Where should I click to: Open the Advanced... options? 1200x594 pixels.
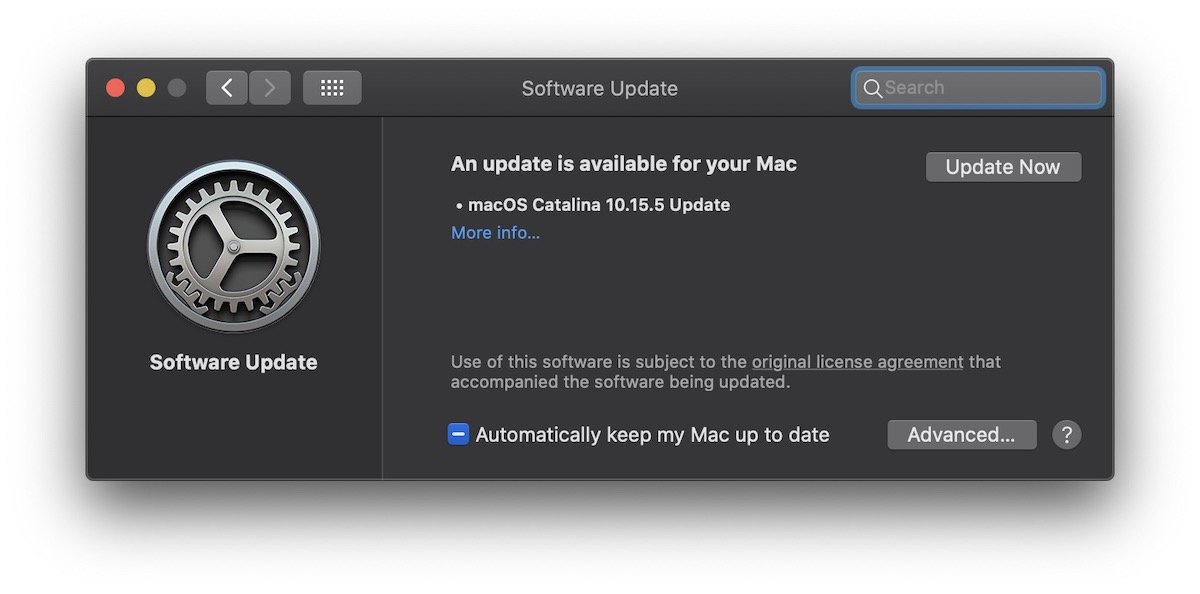click(x=961, y=435)
